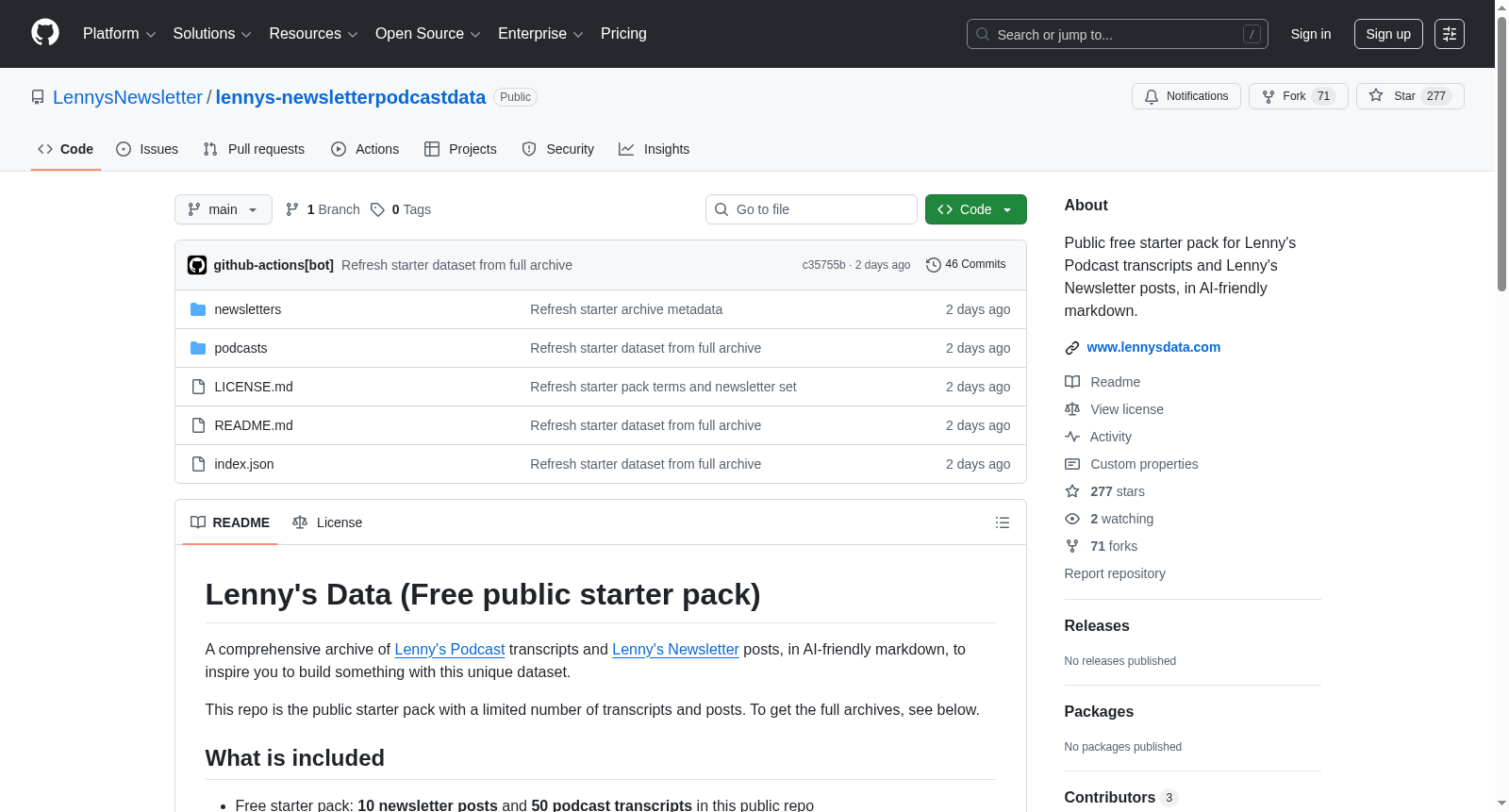Click commit hash c35755b
Image resolution: width=1509 pixels, height=812 pixels.
(823, 265)
